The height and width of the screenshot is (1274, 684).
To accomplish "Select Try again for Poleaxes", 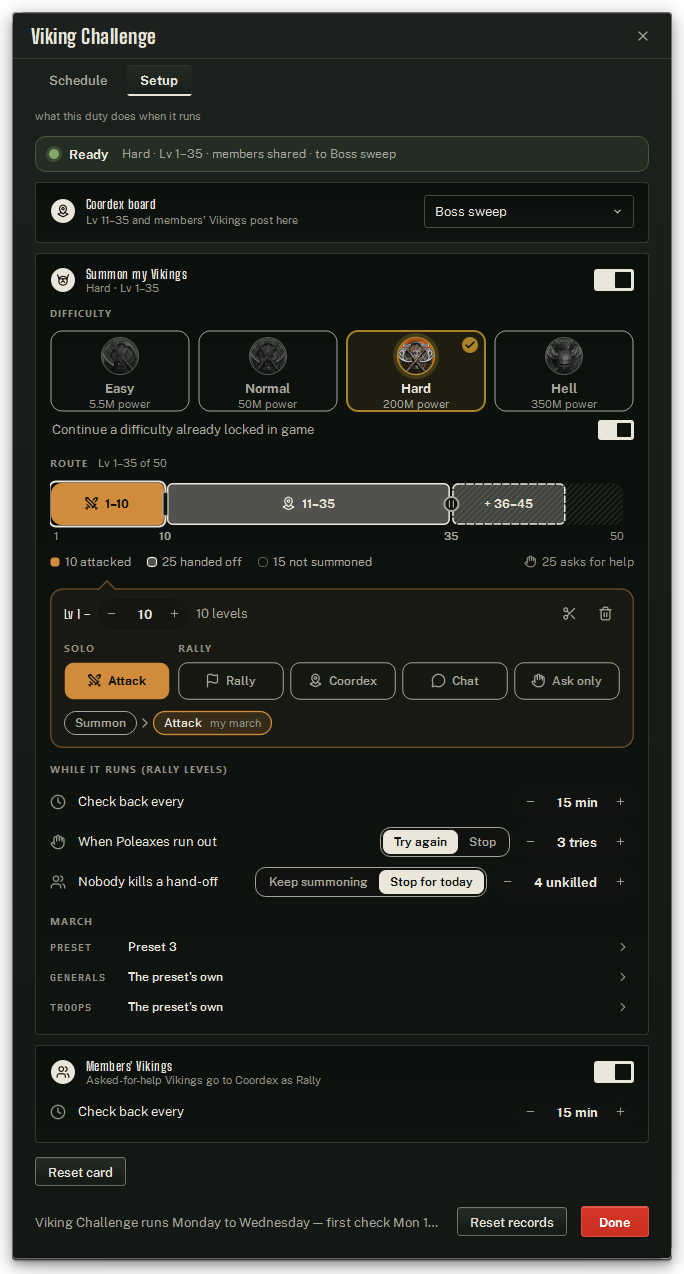I will tap(420, 842).
